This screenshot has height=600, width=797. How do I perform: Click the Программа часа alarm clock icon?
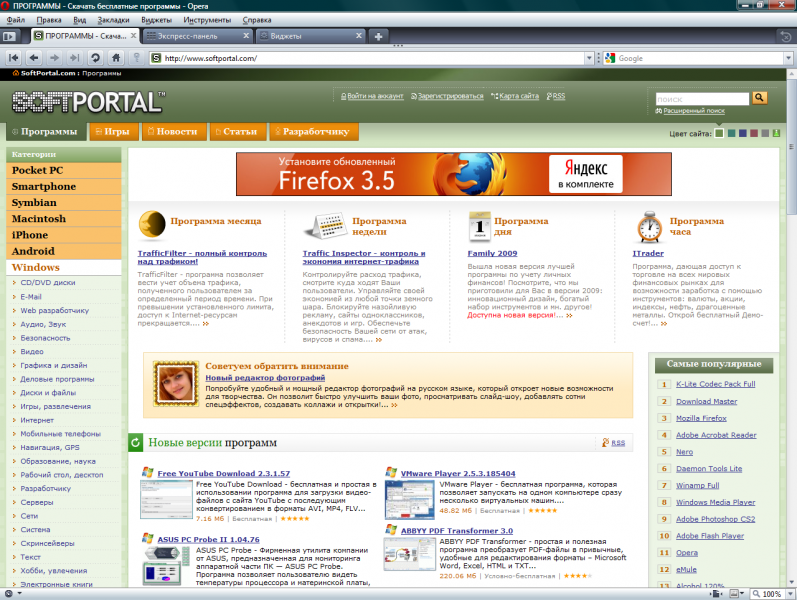pos(650,227)
